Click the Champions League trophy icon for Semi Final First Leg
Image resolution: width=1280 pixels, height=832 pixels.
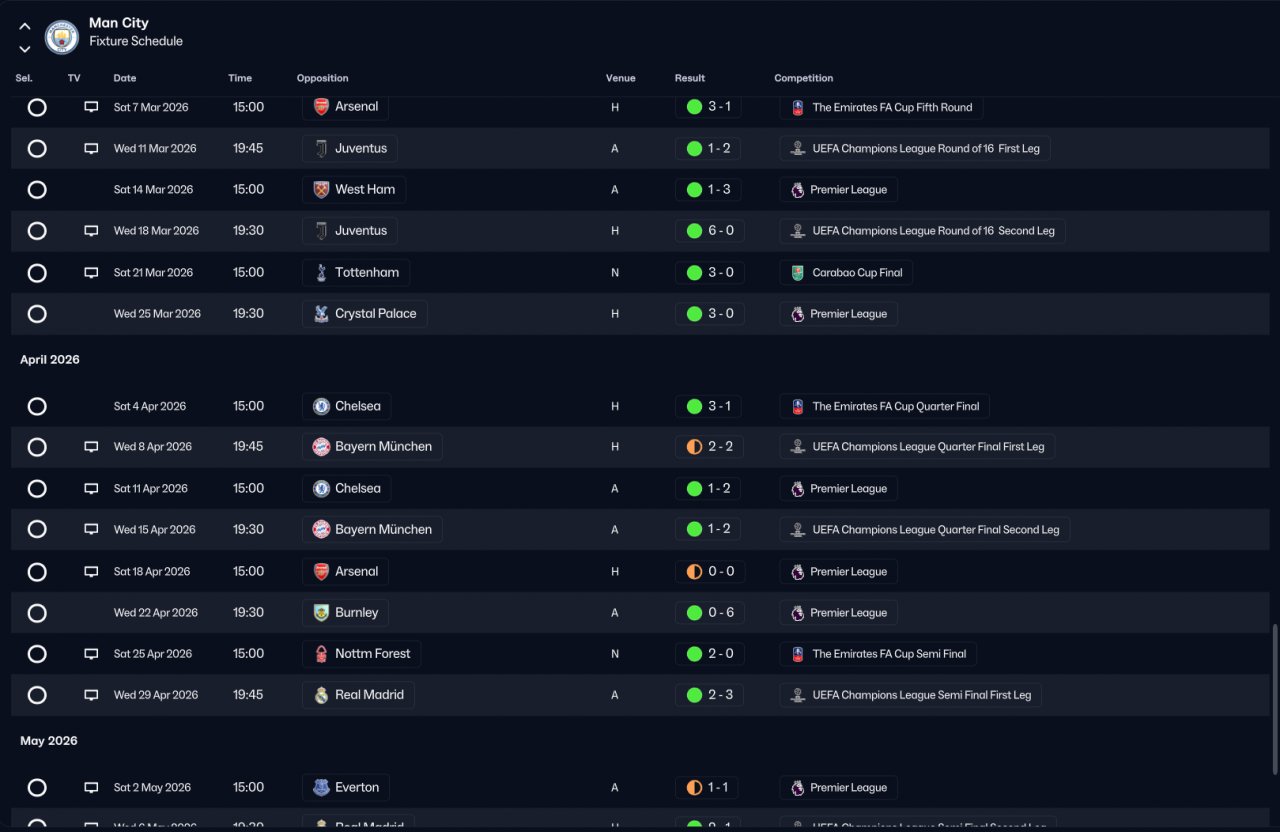[x=798, y=695]
